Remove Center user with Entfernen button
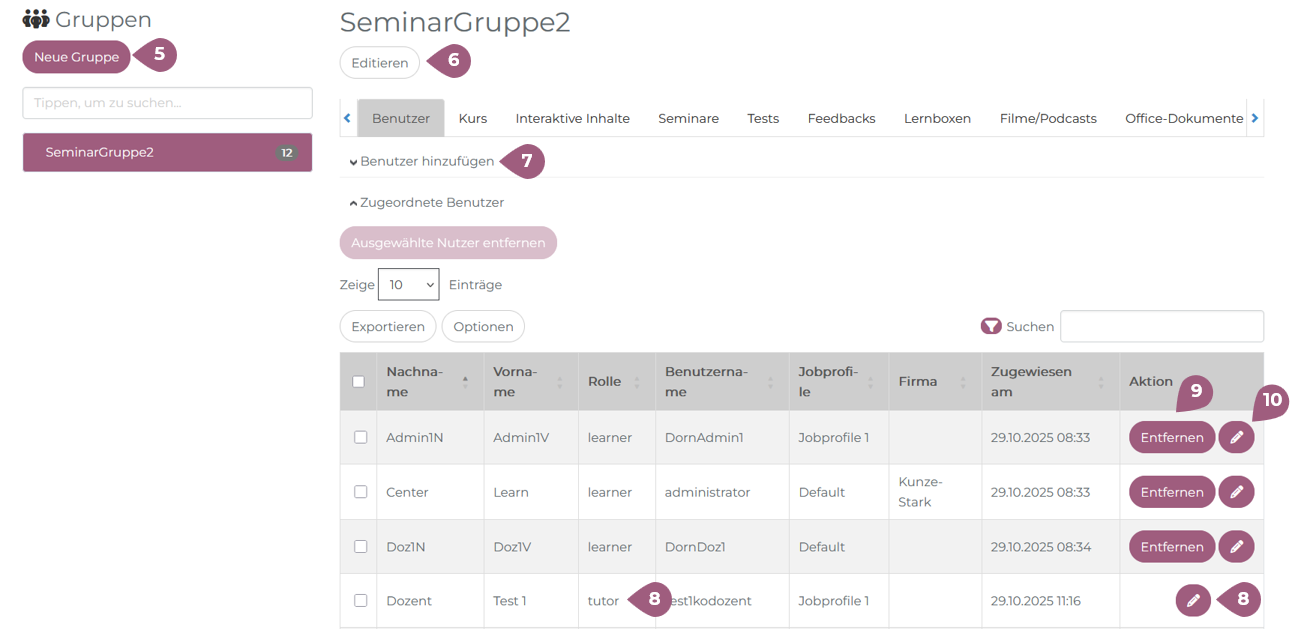Image resolution: width=1306 pixels, height=629 pixels. point(1172,492)
